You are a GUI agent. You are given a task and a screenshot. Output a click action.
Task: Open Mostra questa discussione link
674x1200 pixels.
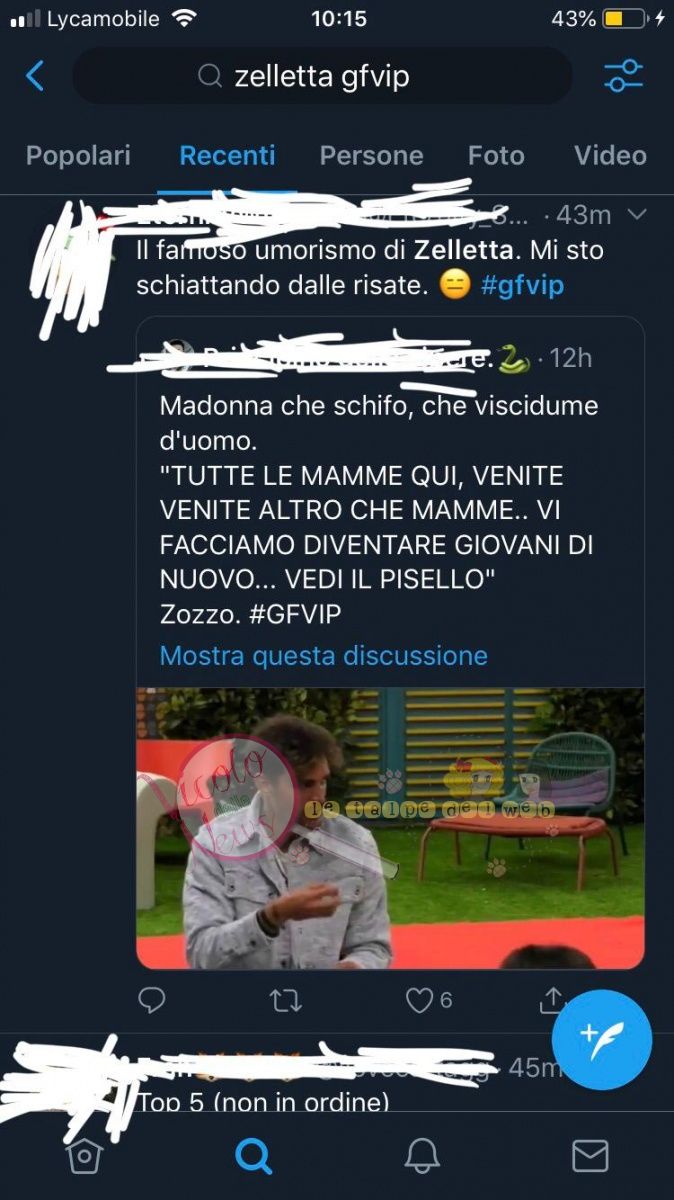click(x=324, y=656)
